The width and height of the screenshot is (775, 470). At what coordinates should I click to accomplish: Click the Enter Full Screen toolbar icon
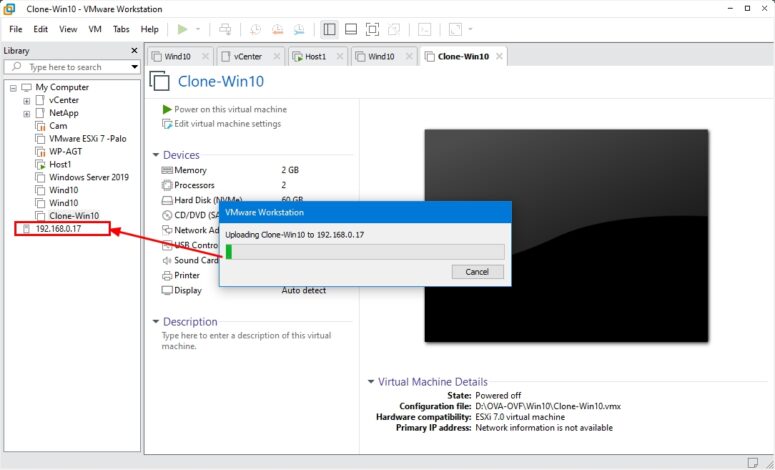click(372, 30)
